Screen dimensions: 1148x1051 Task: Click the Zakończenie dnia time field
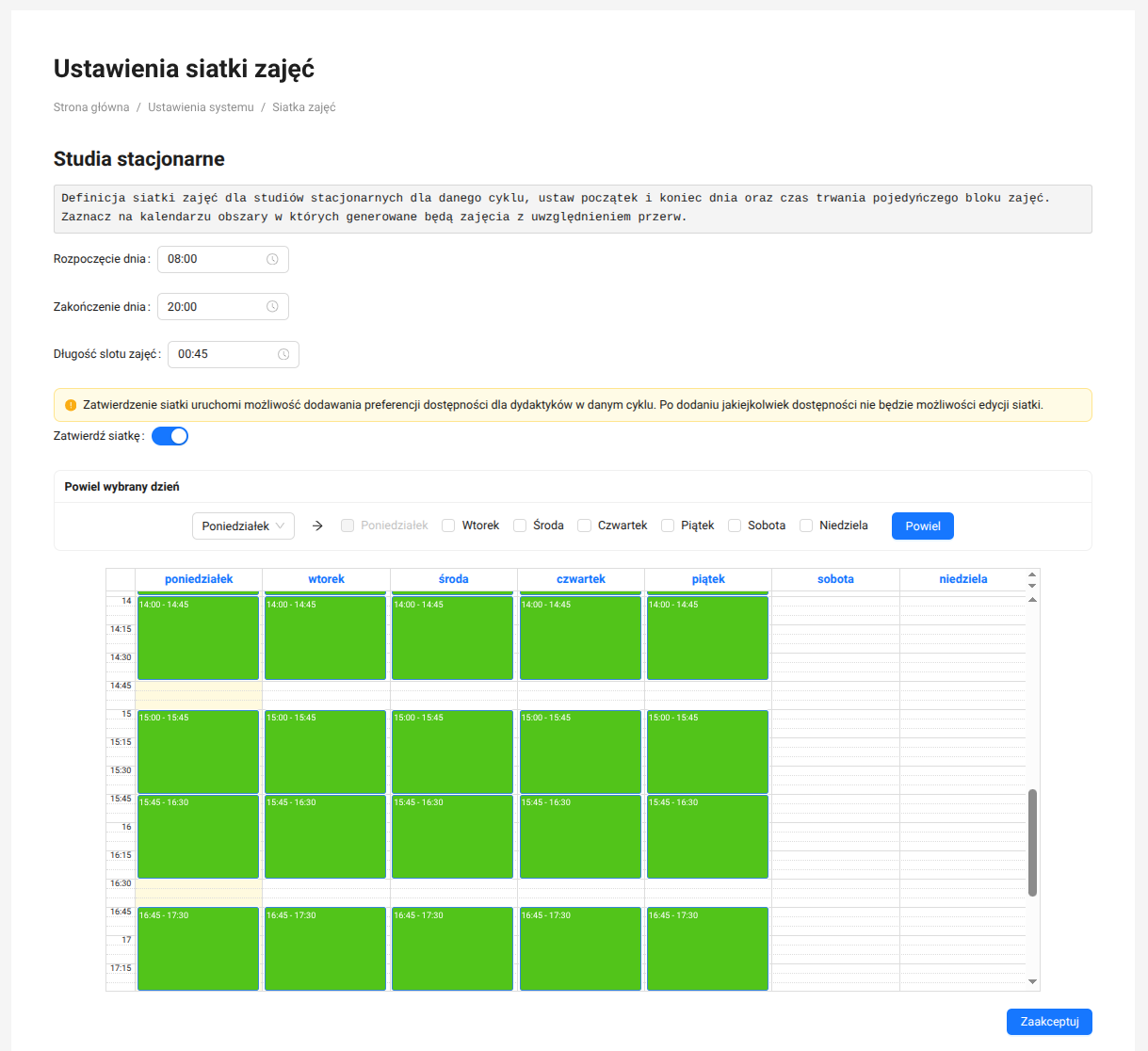click(x=223, y=307)
